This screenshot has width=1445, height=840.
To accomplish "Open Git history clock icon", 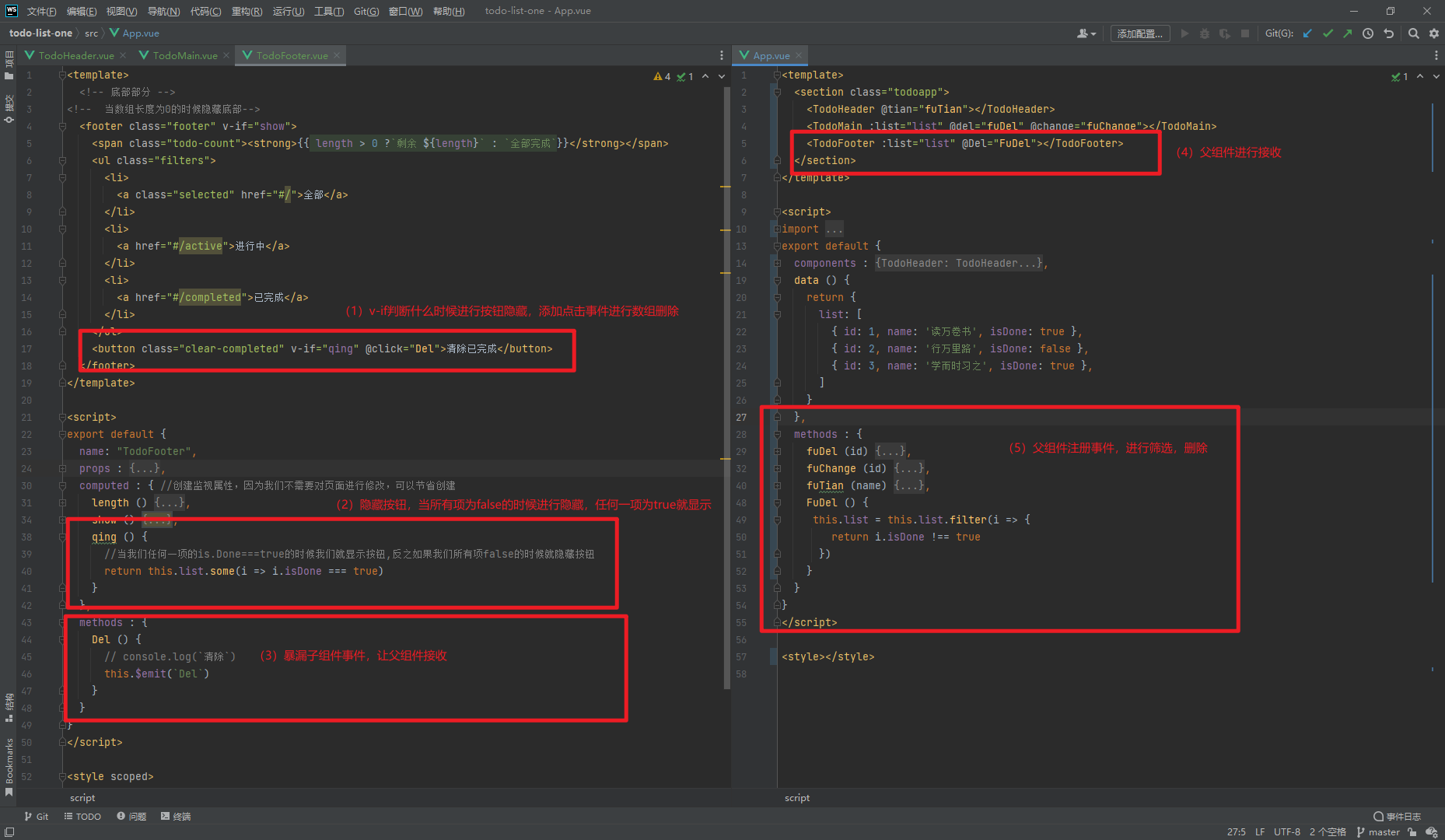I will coord(1368,33).
